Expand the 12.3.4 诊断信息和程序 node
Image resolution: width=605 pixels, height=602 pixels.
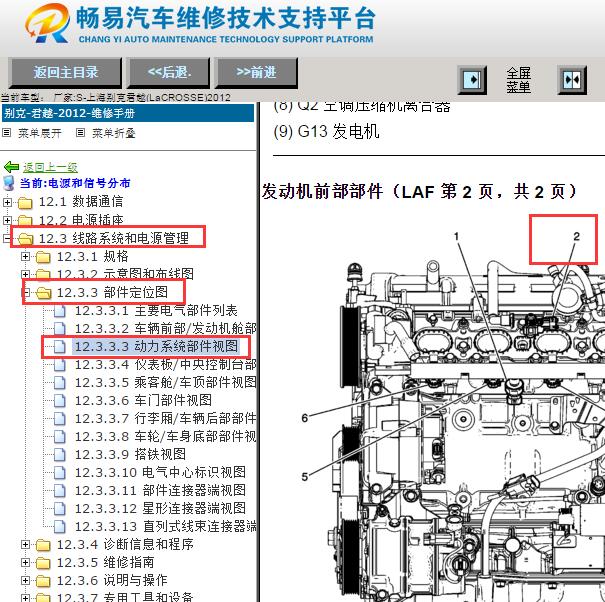[25, 545]
